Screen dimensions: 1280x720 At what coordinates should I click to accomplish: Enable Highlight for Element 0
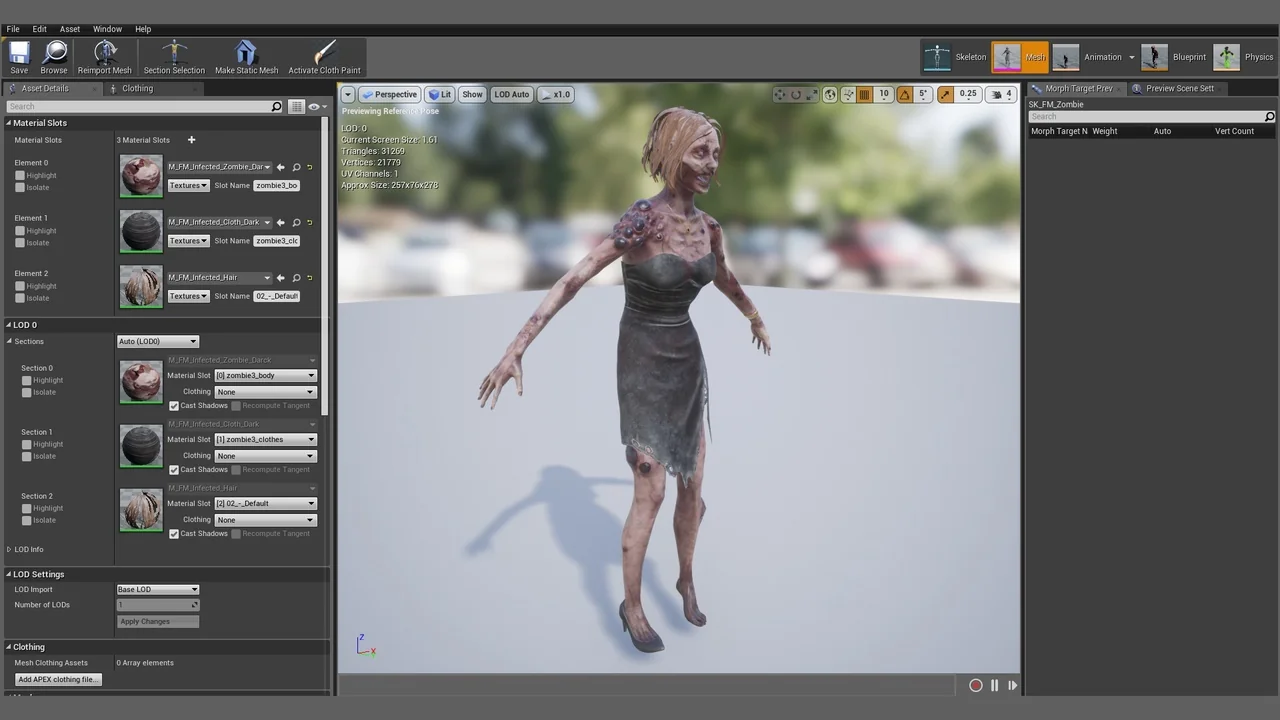[x=20, y=176]
